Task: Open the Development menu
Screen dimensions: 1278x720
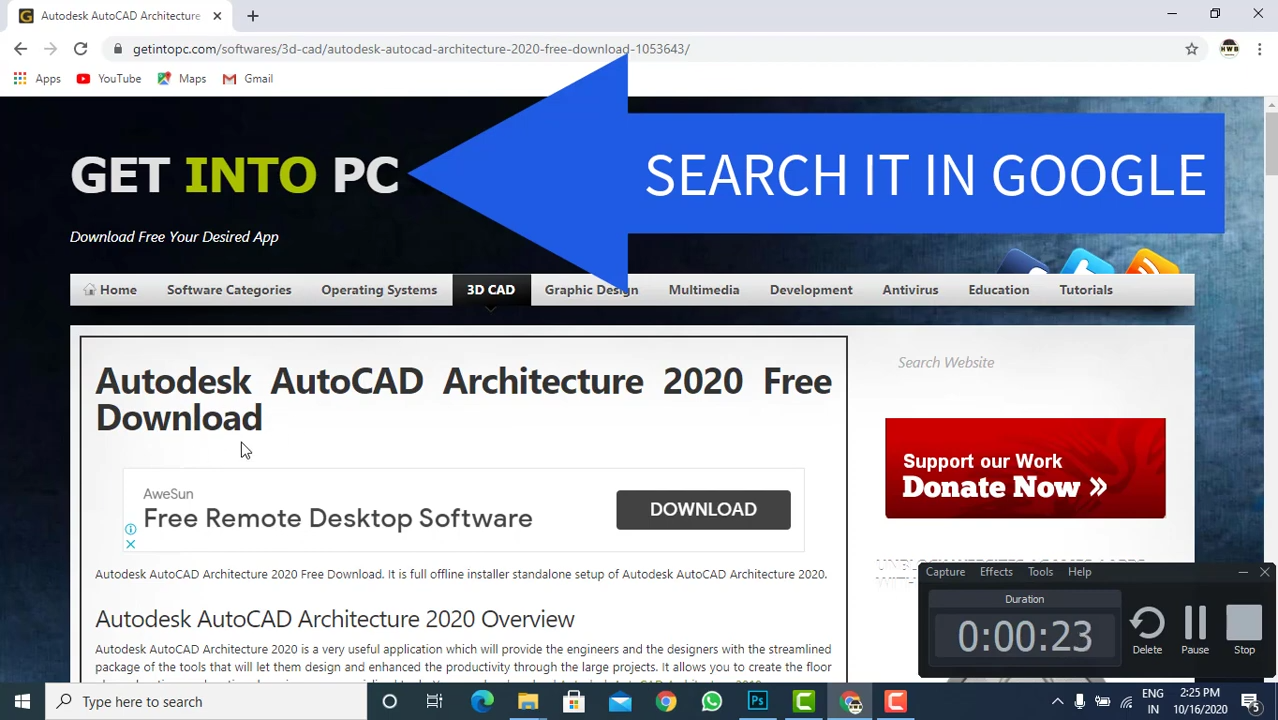Action: click(811, 290)
